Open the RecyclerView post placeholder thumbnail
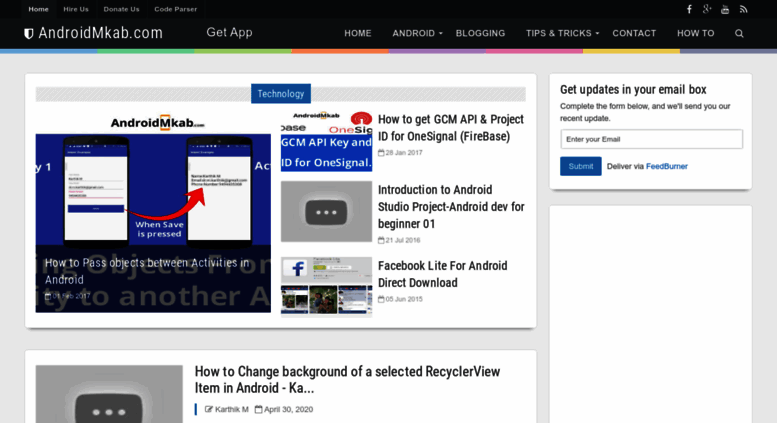This screenshot has height=423, width=777. (109, 394)
